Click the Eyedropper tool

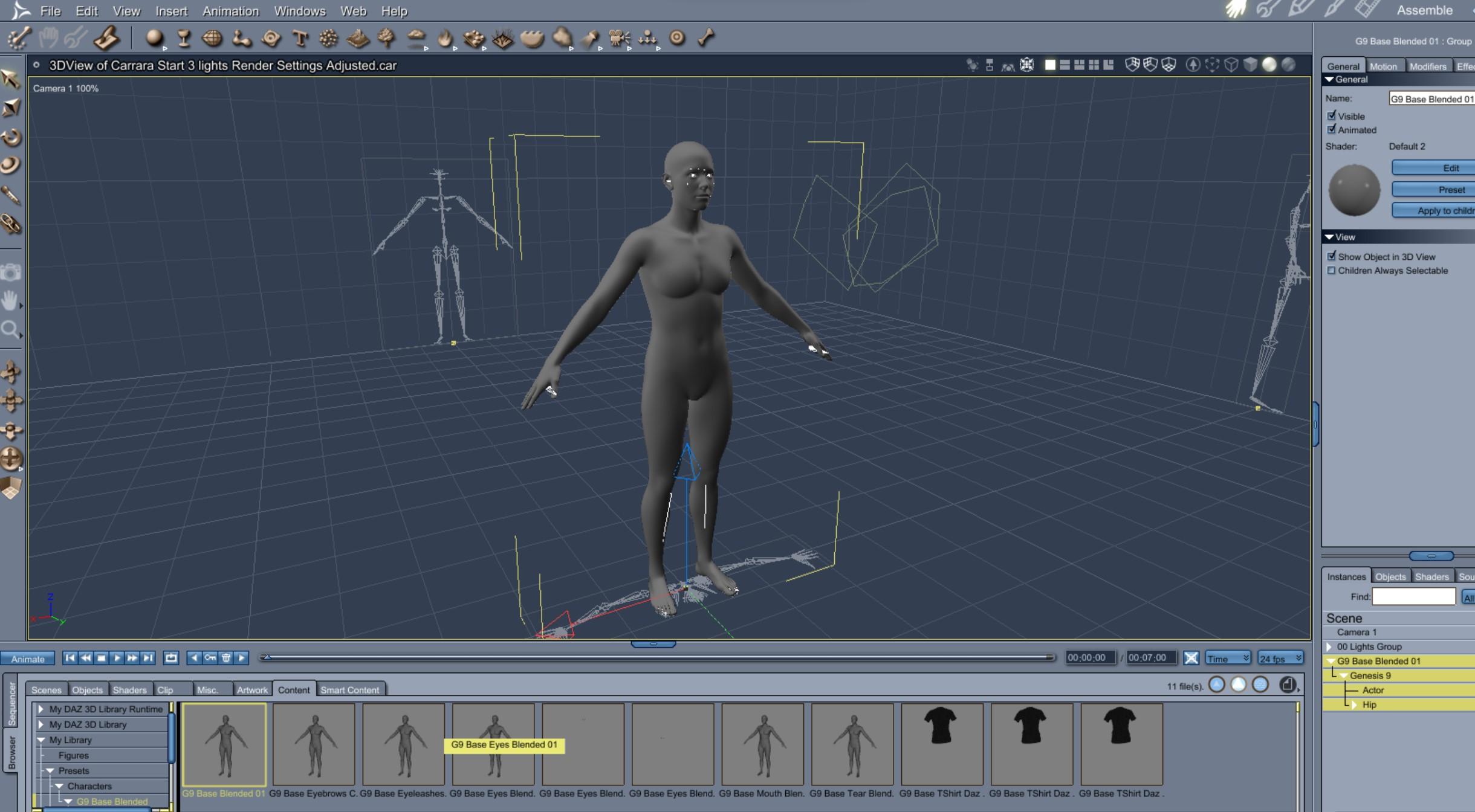tap(11, 195)
